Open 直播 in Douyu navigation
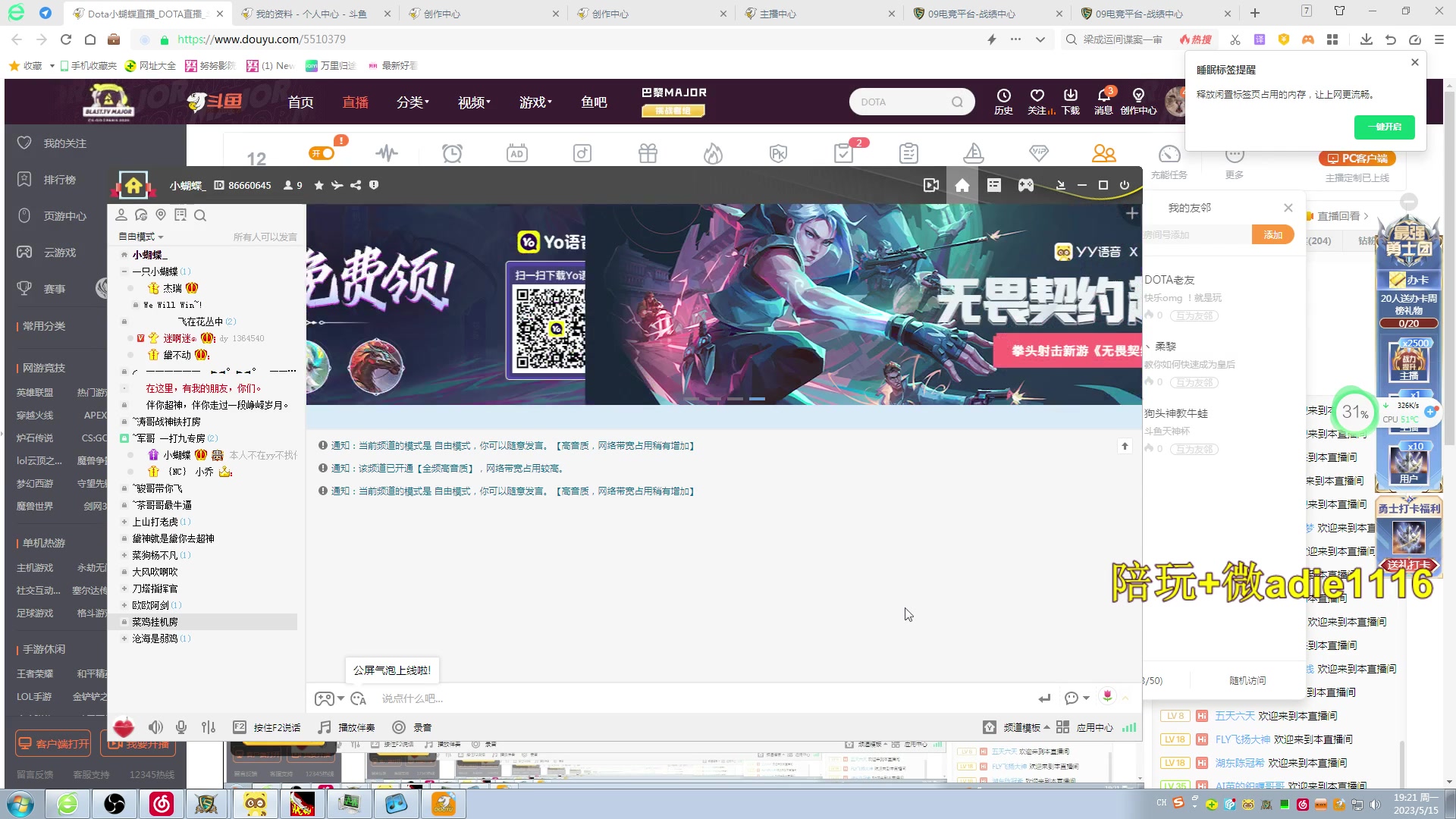 pos(355,102)
